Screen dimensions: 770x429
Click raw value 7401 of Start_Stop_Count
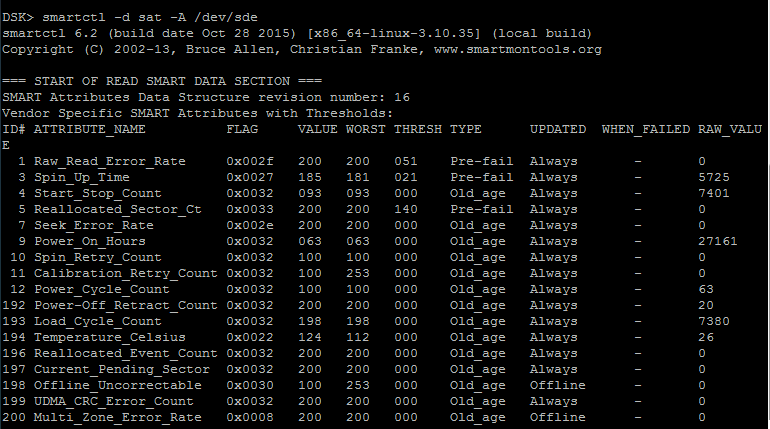tap(714, 193)
